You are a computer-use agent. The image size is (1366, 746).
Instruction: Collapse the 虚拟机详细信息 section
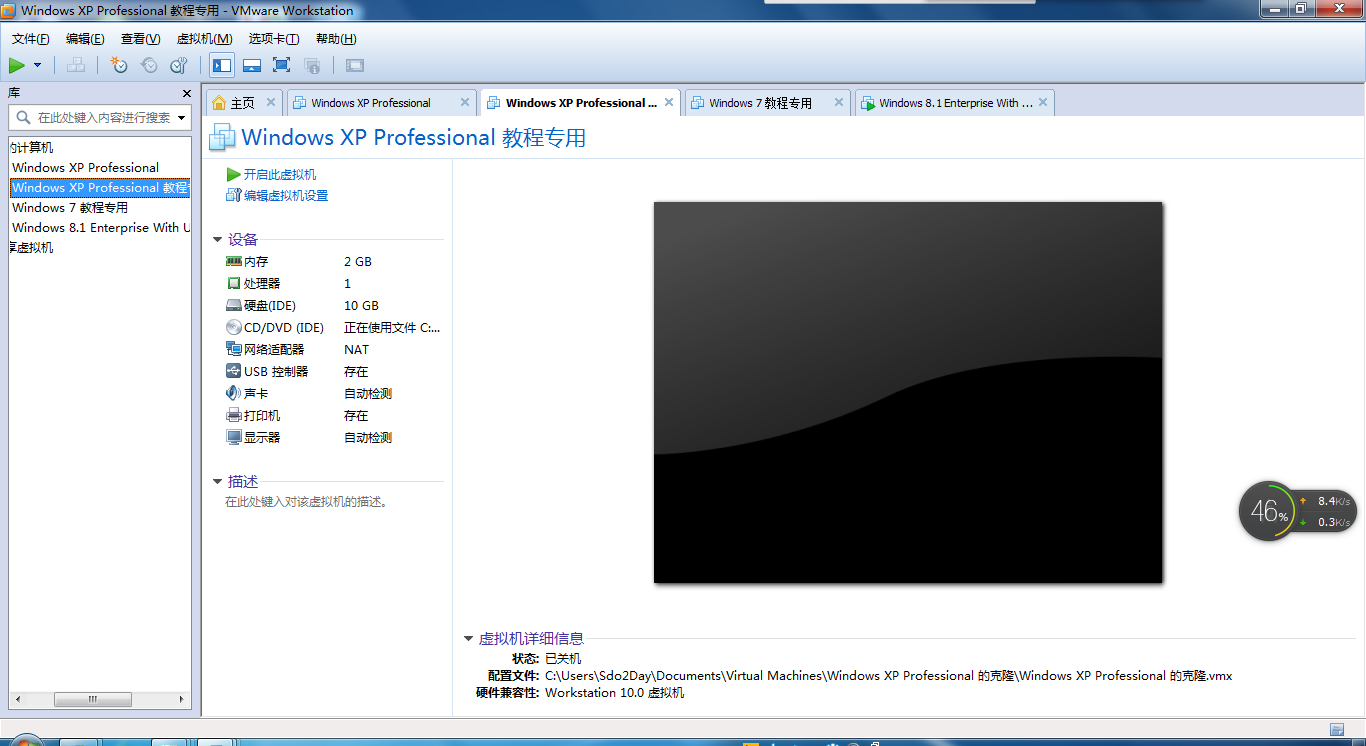coord(468,639)
